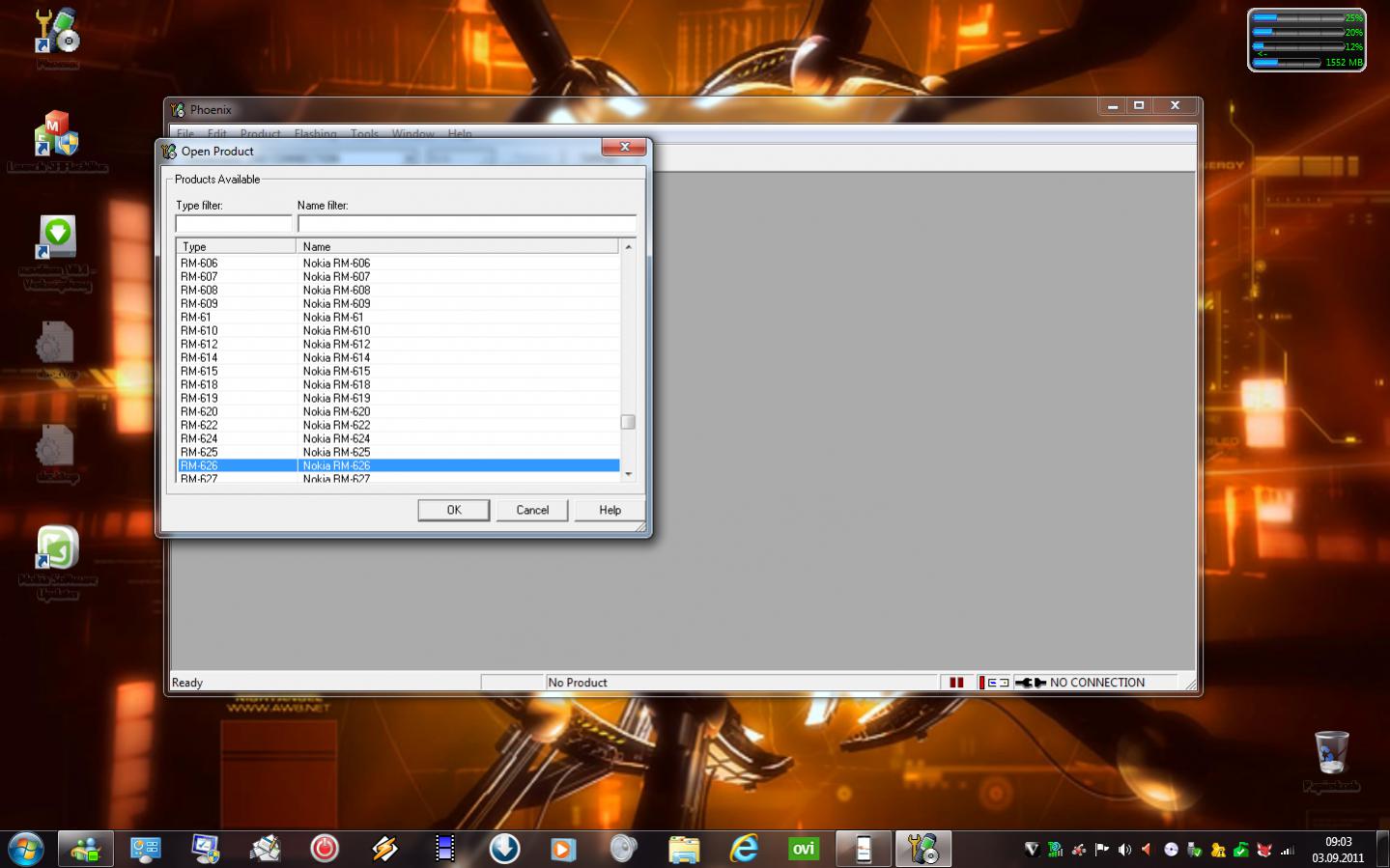
Task: Open the Flashing menu in Phoenix
Action: coord(316,133)
